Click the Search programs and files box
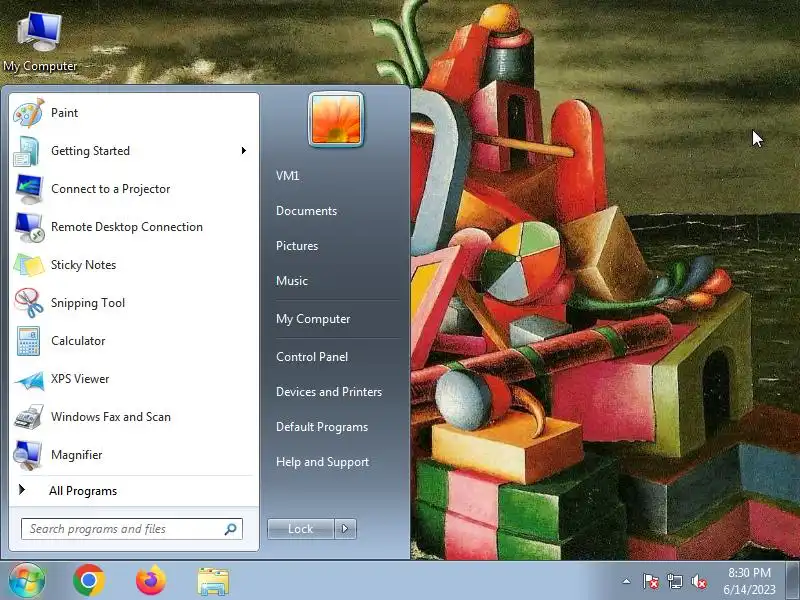 click(132, 529)
